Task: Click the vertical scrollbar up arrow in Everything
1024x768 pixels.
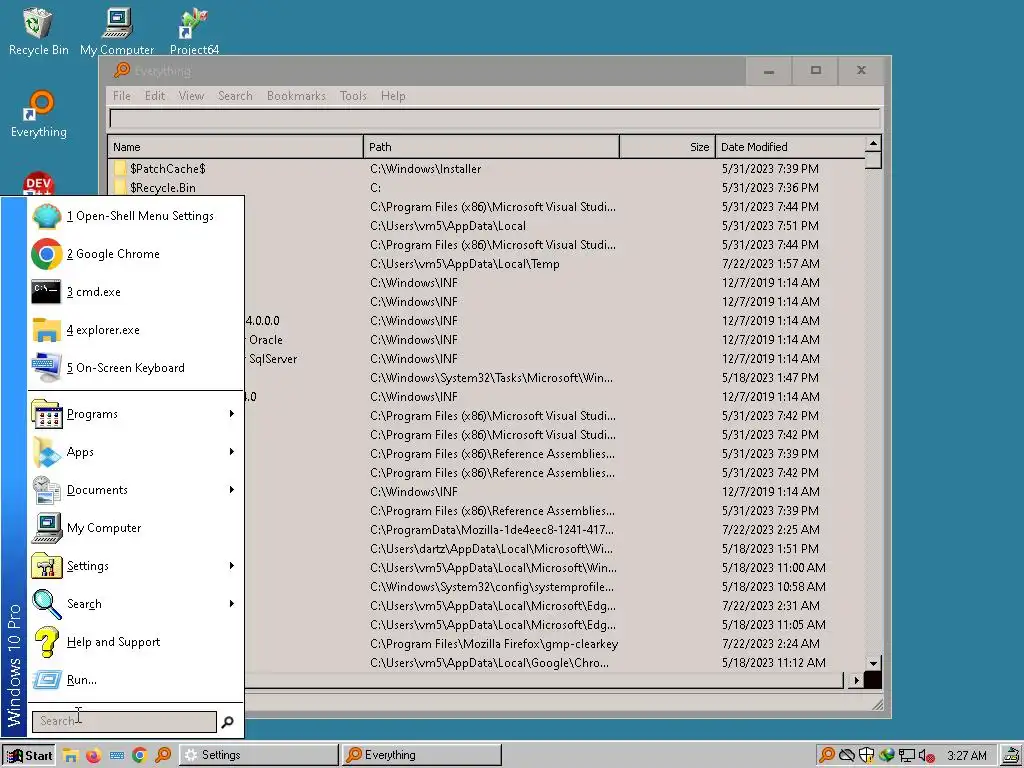Action: coord(873,143)
